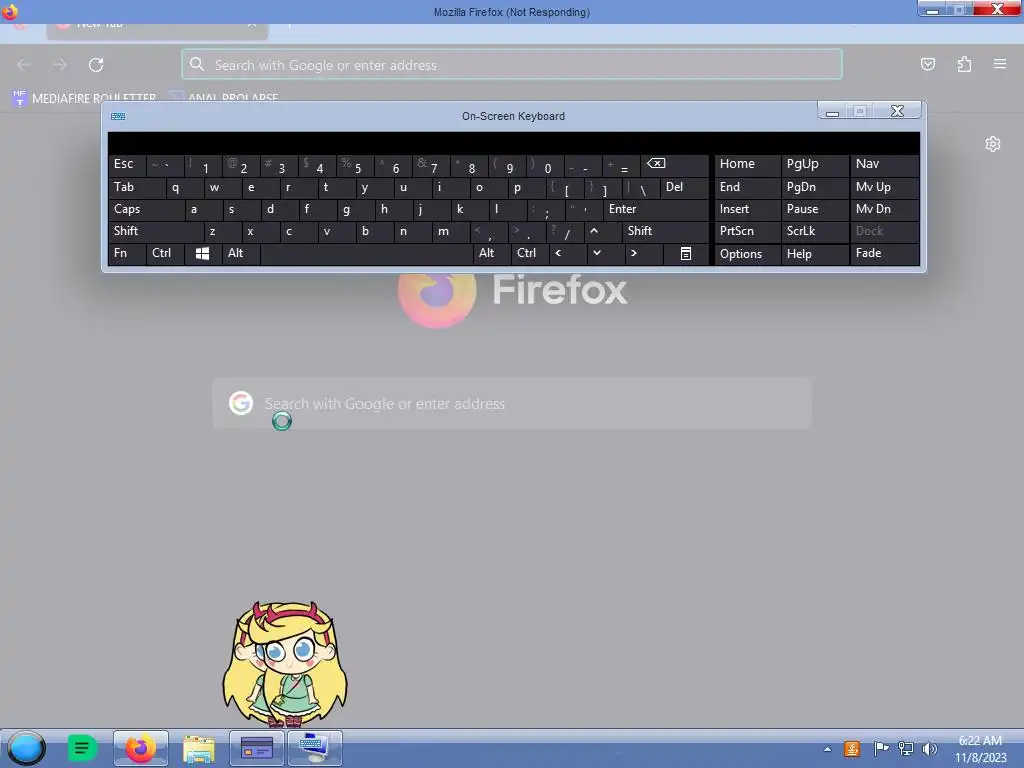Click the Mv Up key

(x=884, y=187)
